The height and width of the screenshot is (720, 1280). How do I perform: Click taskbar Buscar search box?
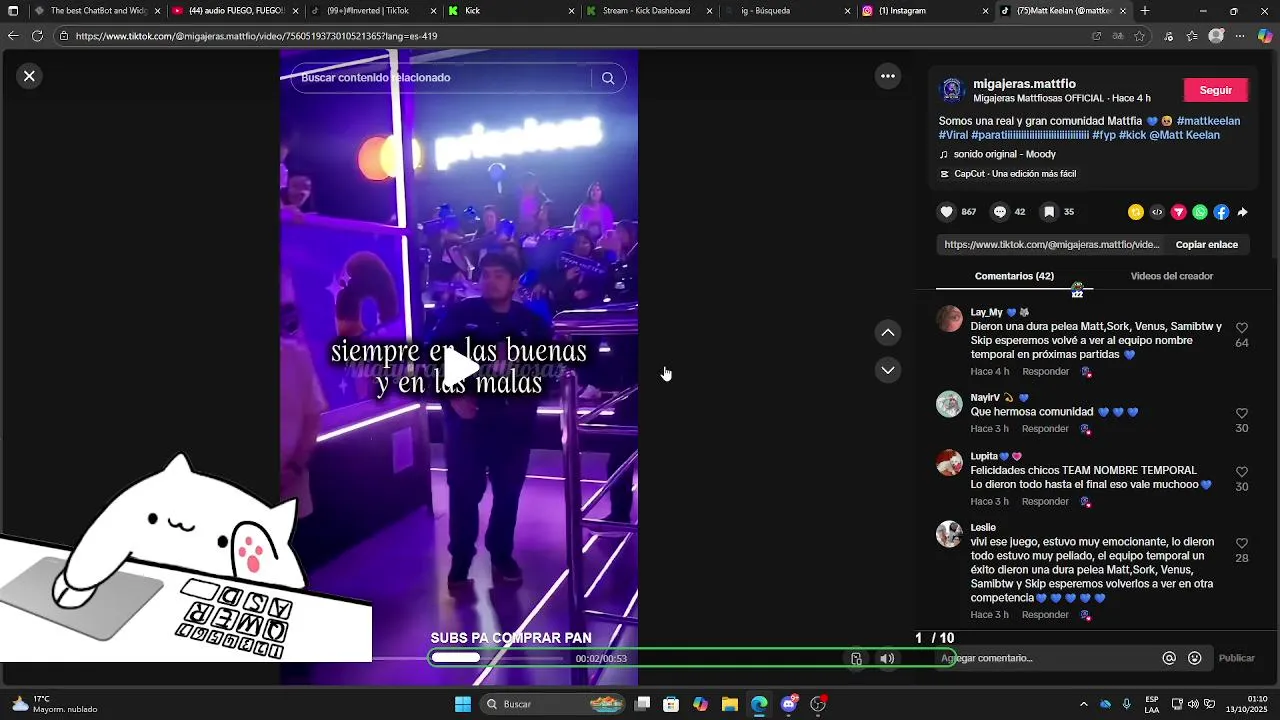pos(553,704)
